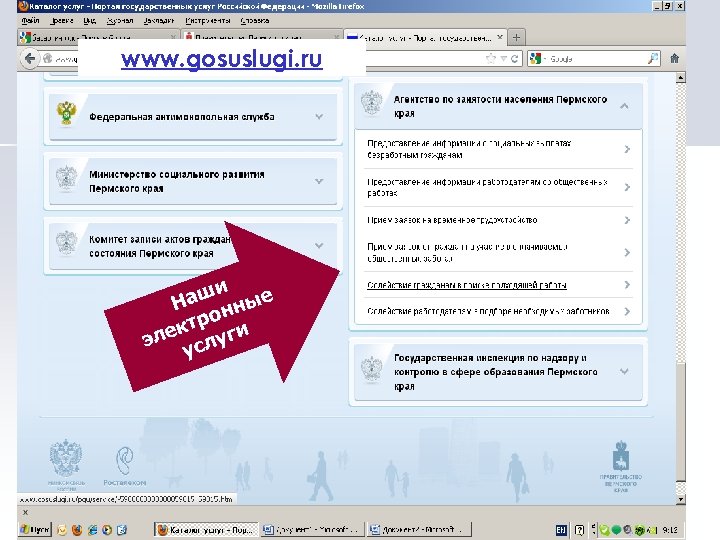This screenshot has height=540, width=720.
Task: Switch to first Документ Microsoft Word taskbar button
Action: pyautogui.click(x=313, y=530)
